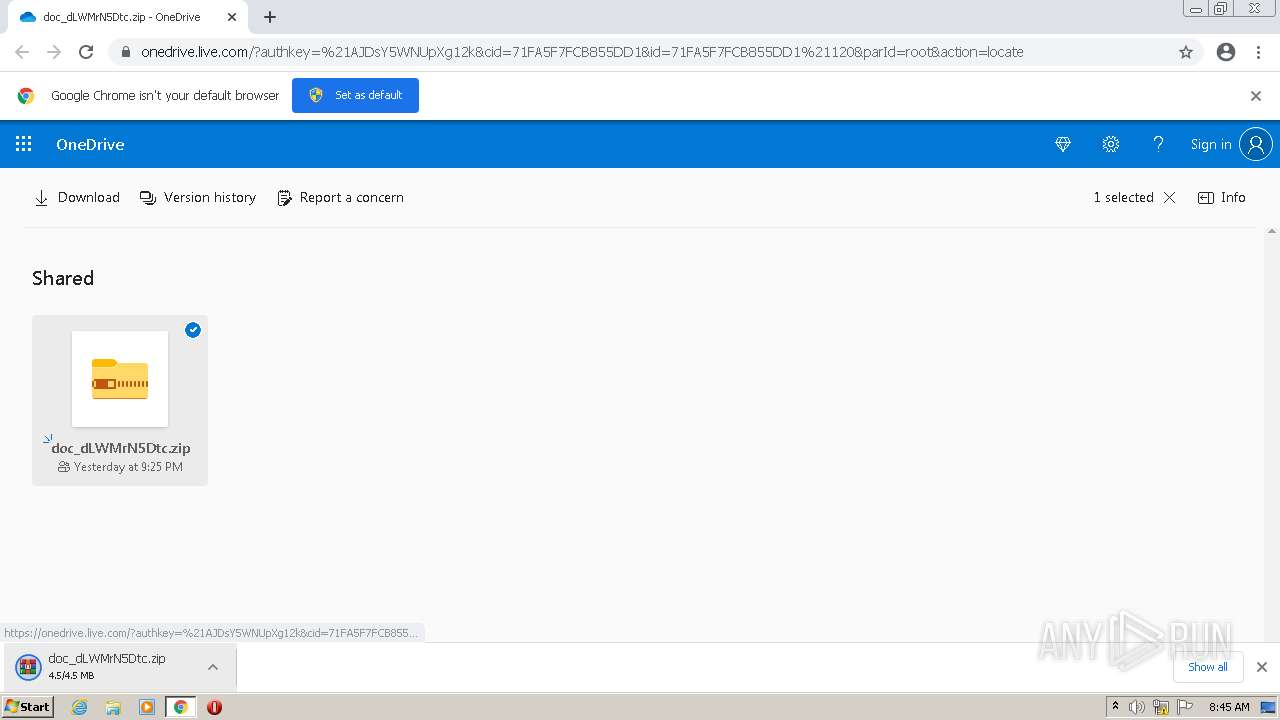The image size is (1280, 720).
Task: Uncheck the doc_dLWMrN5Dtc.zip selection circle
Action: (193, 330)
